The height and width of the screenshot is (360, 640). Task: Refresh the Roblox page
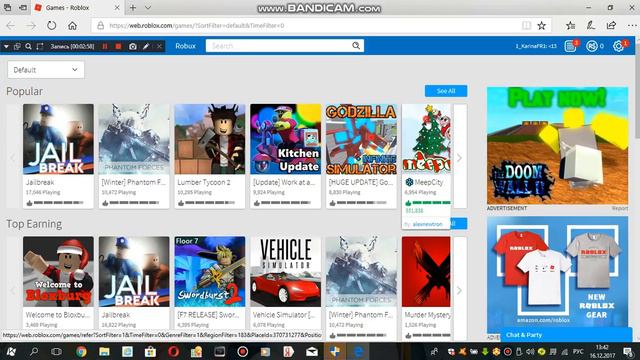[51, 26]
